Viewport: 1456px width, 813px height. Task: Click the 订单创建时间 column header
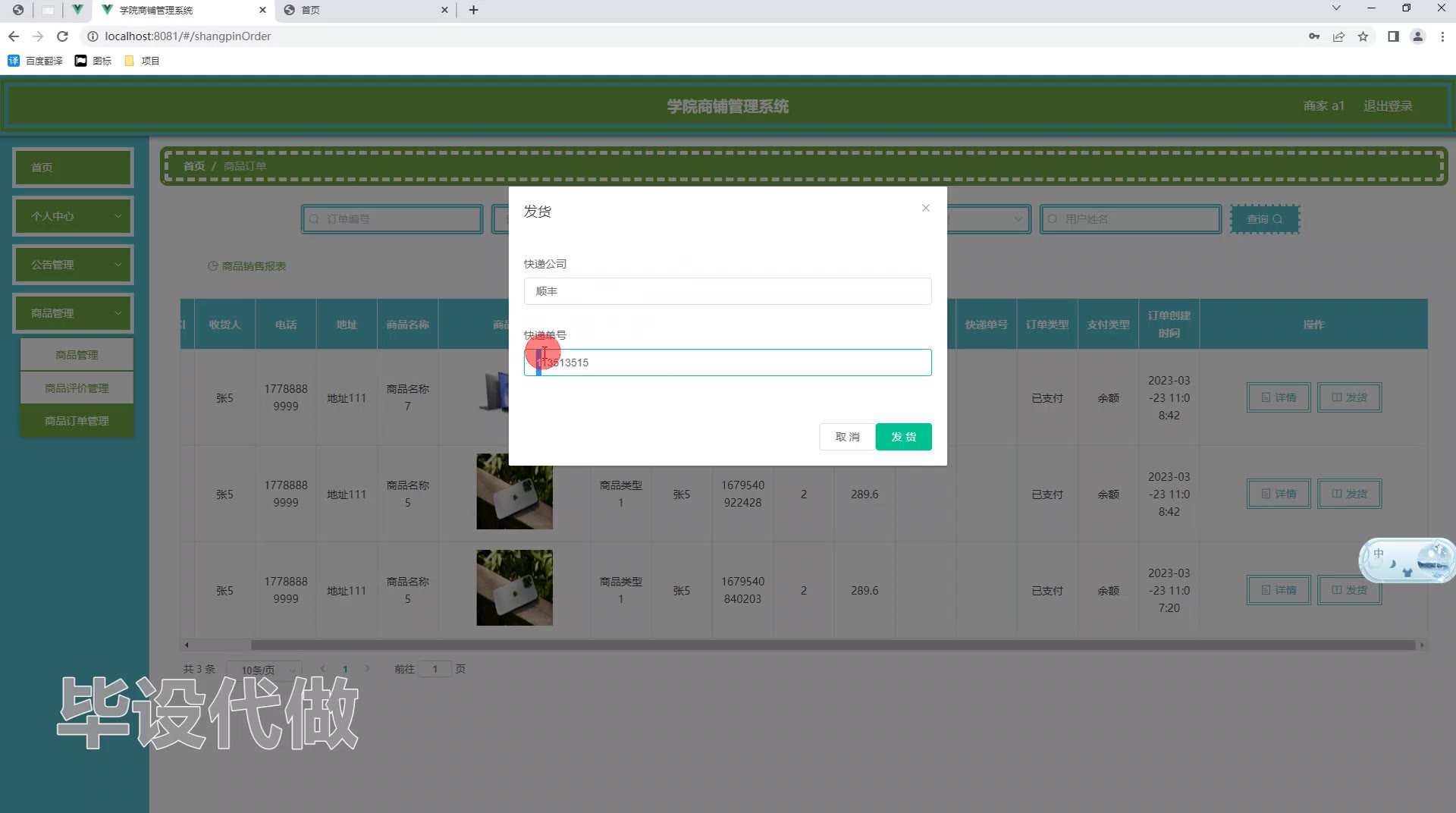click(x=1169, y=324)
